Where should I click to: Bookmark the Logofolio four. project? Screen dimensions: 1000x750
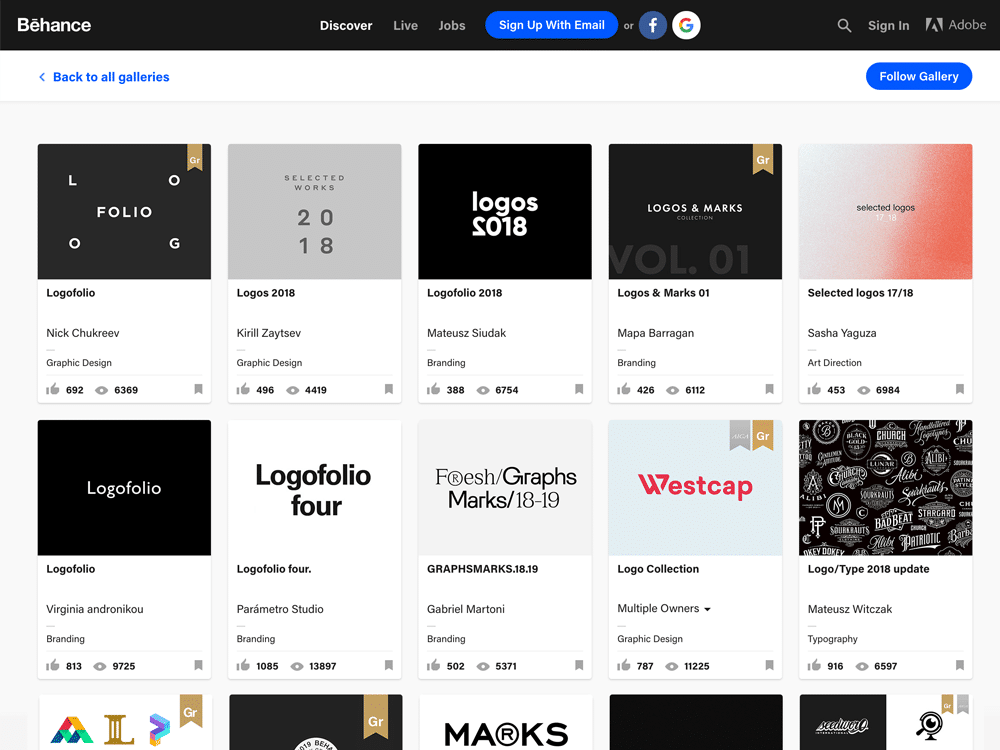click(388, 665)
